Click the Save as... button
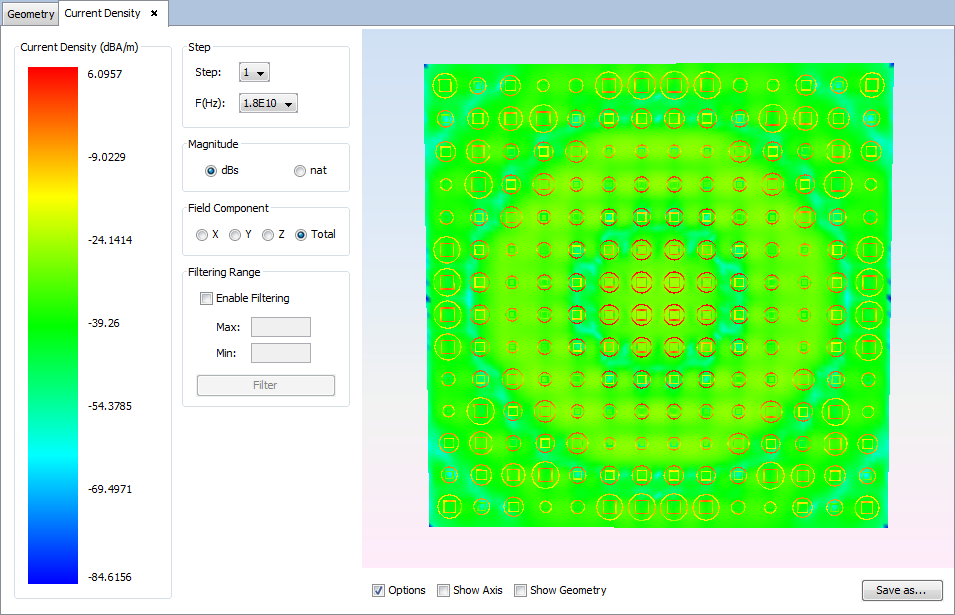The height and width of the screenshot is (615, 955). point(901,590)
